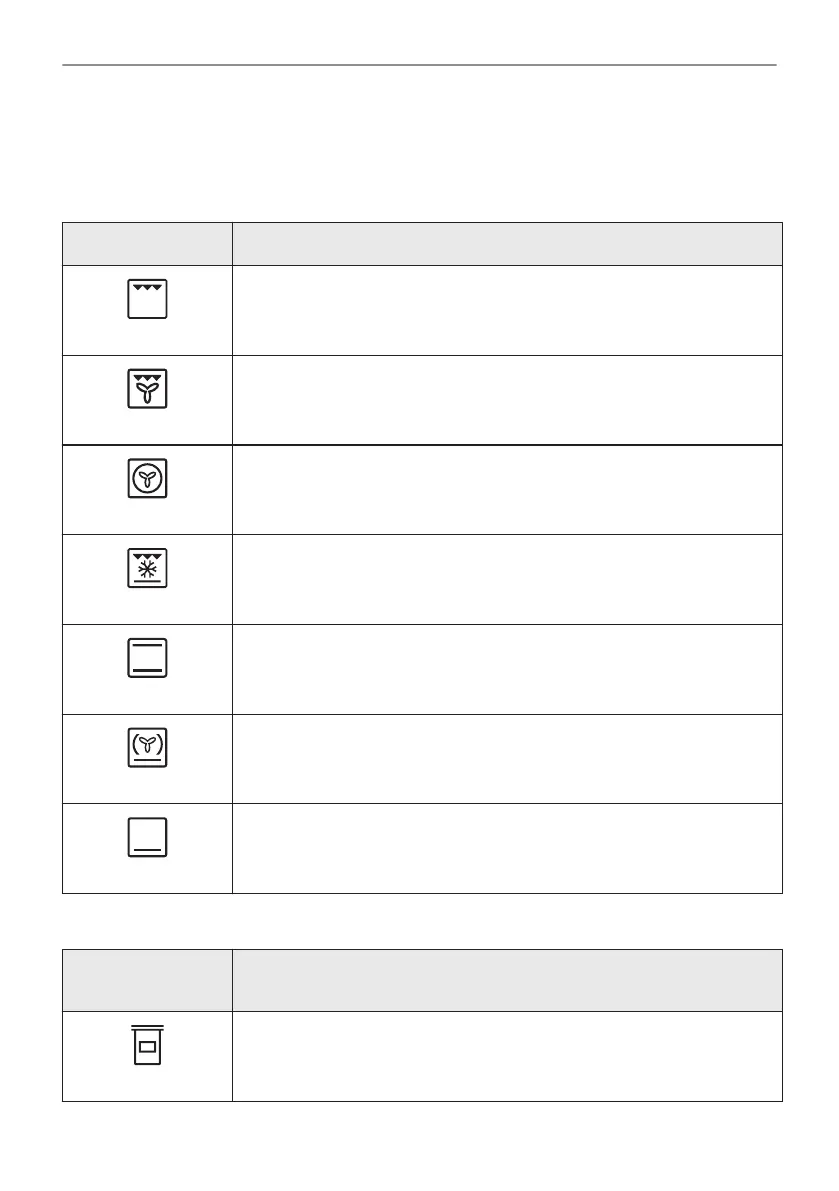Click the description cell in the second table
Screen dimensions: 839x1191
pyautogui.click(x=506, y=1056)
